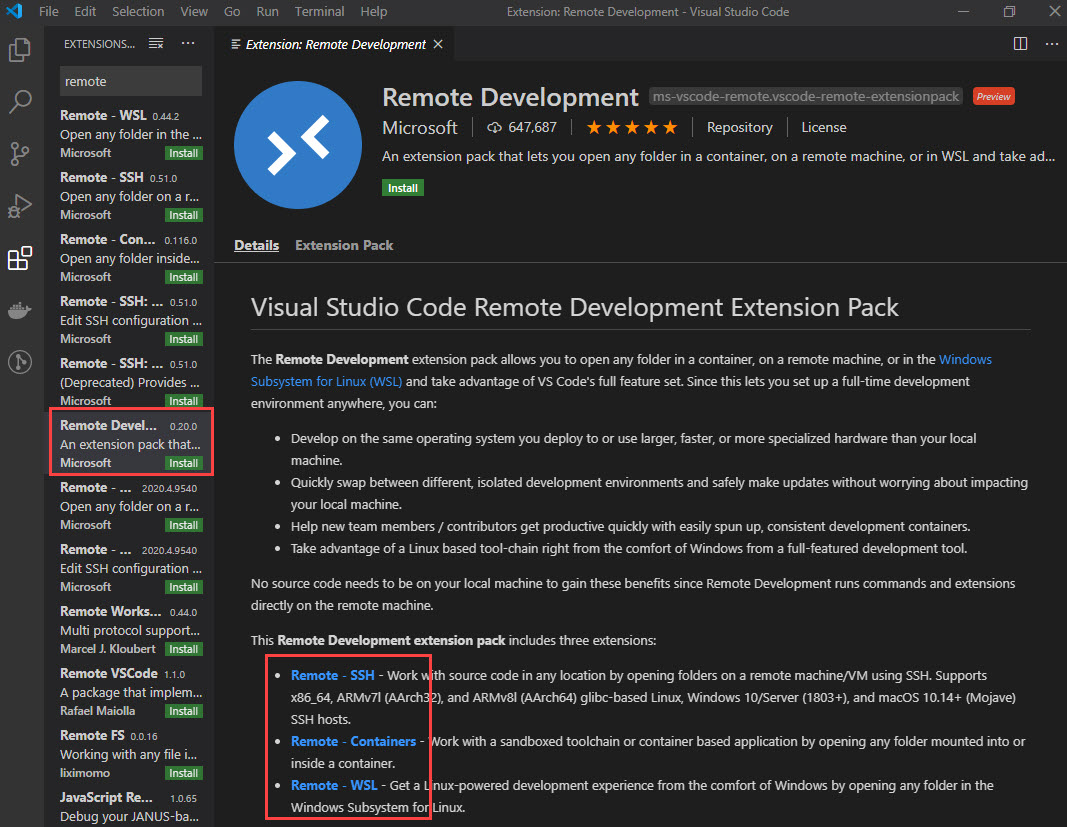
Task: Click the Preview badge
Action: [x=994, y=97]
